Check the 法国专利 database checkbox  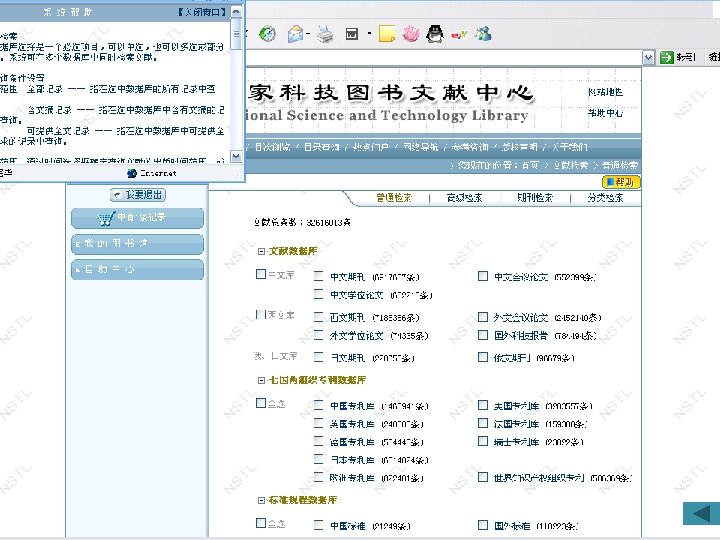(x=483, y=423)
